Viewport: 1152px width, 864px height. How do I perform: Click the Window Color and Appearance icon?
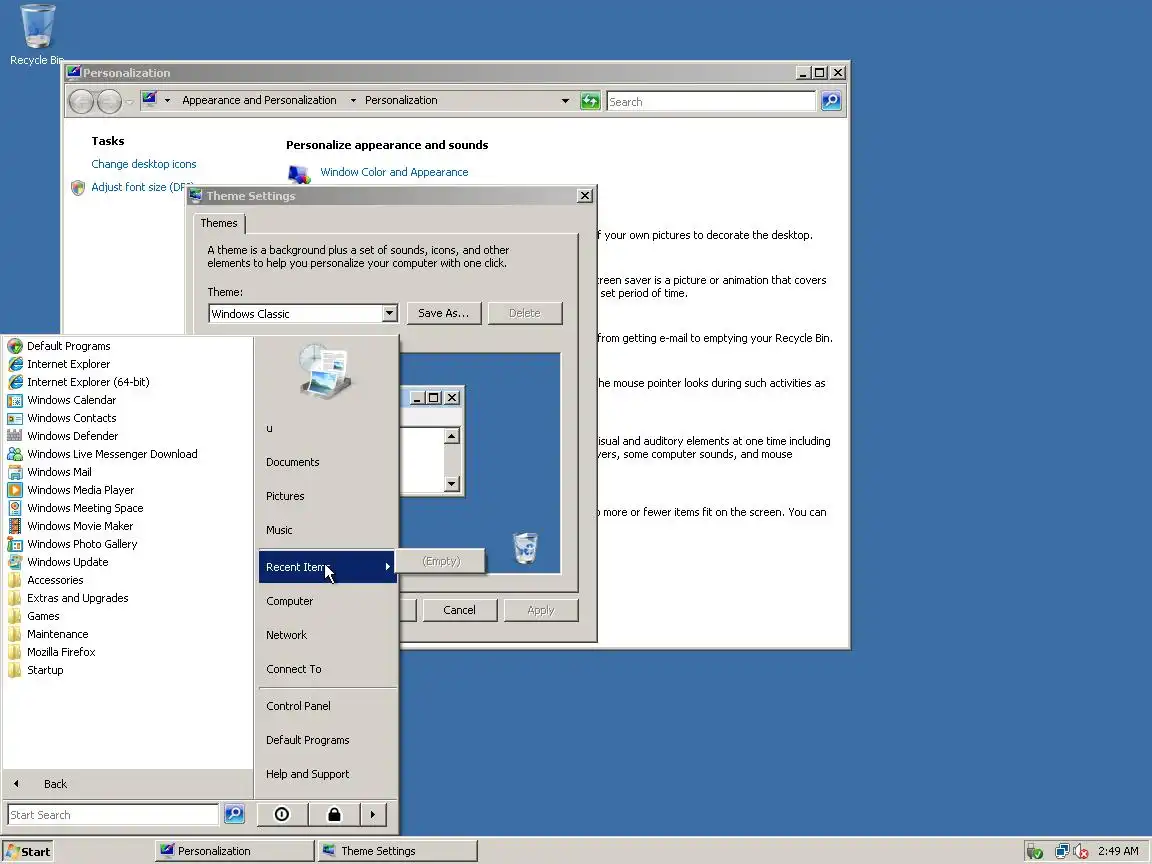click(x=298, y=173)
